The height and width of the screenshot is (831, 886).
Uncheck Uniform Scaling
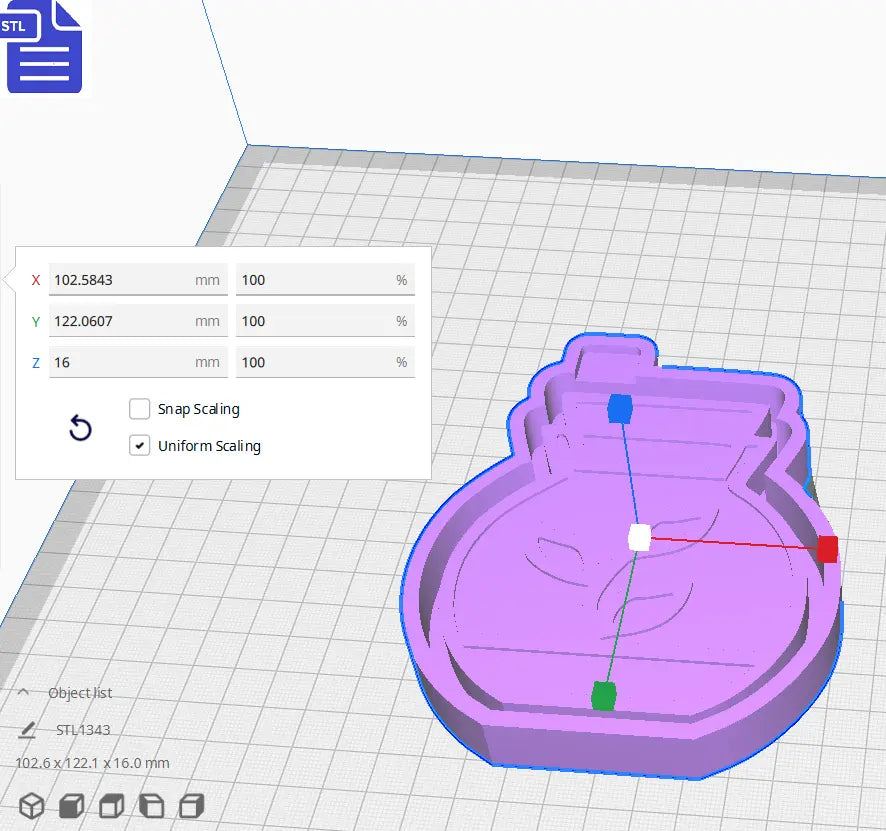coord(139,445)
